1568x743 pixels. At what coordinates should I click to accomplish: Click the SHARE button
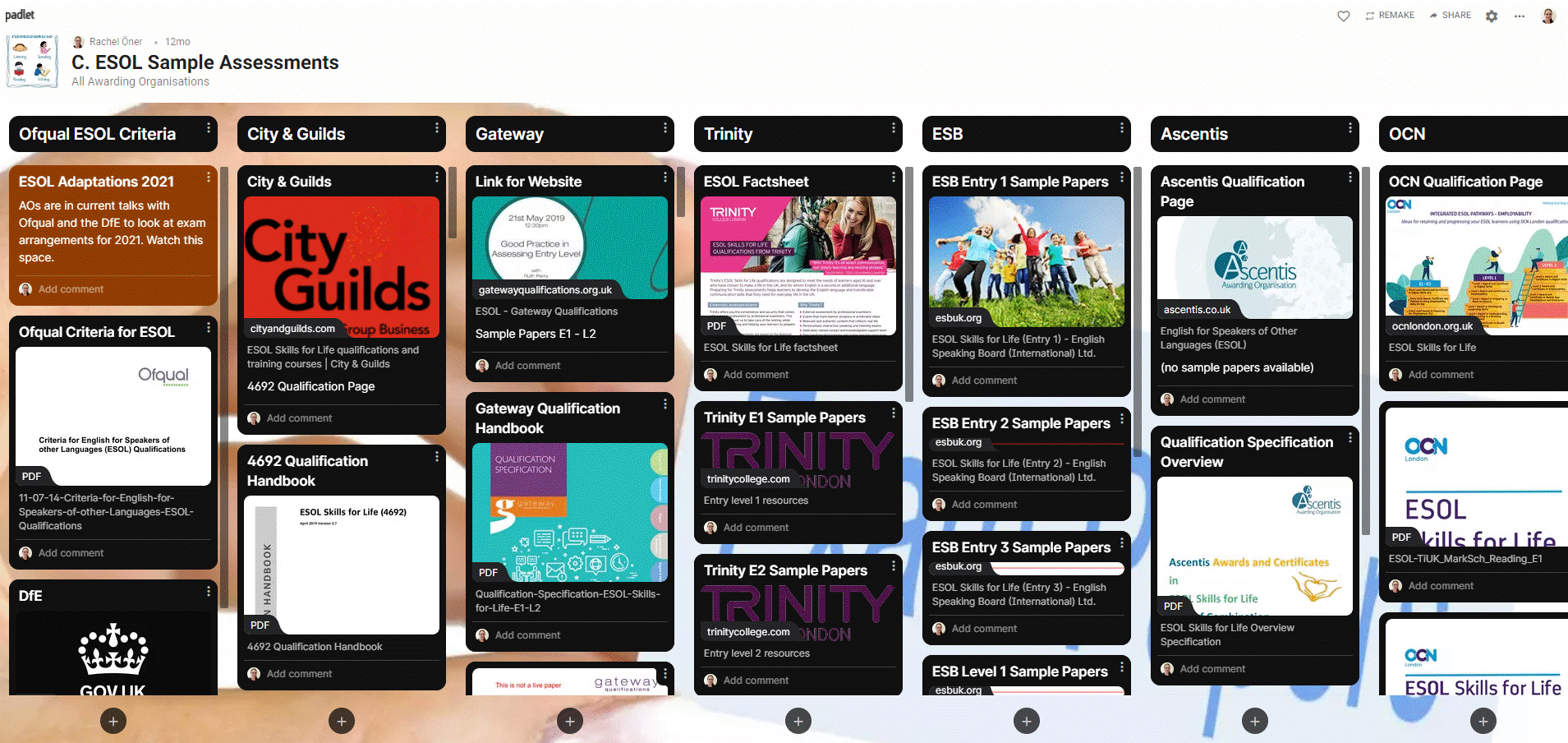[x=1450, y=16]
